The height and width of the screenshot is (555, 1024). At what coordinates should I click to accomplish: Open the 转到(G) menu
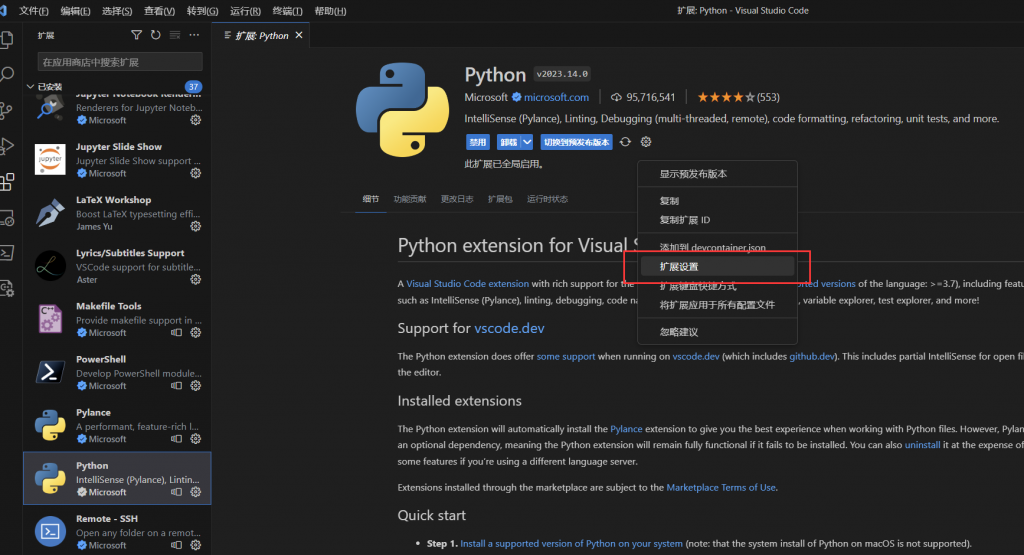pos(202,11)
